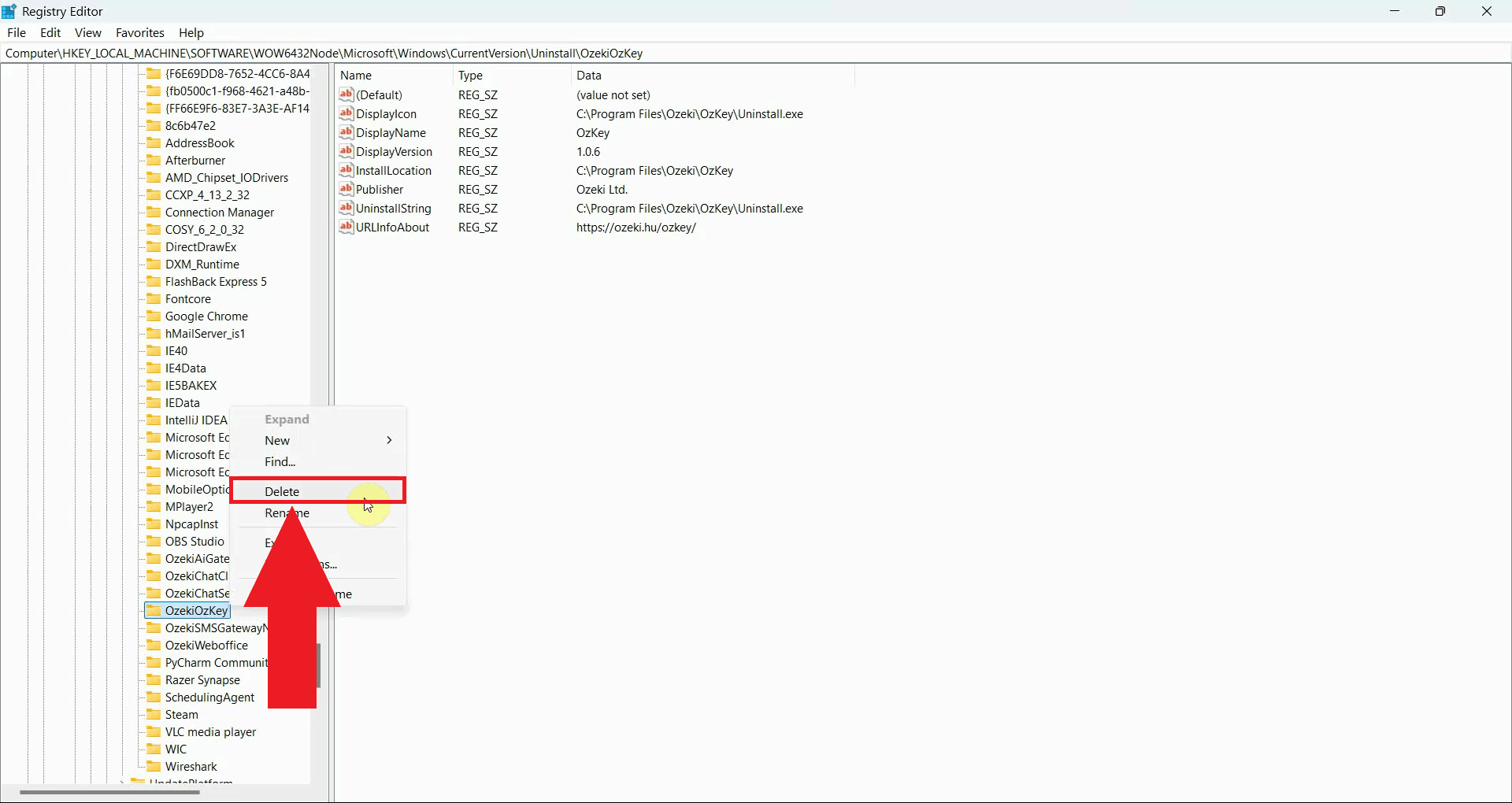This screenshot has height=803, width=1512.
Task: Click the Registry Editor title bar icon
Action: (x=9, y=11)
